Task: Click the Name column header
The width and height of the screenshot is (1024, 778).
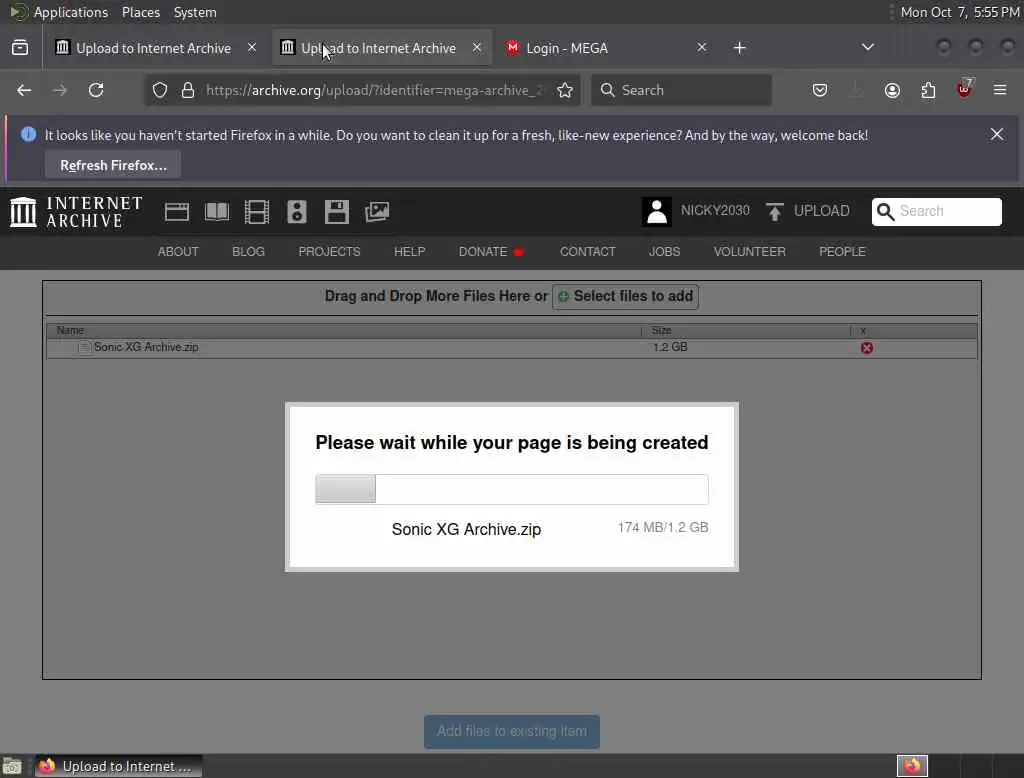Action: point(70,330)
